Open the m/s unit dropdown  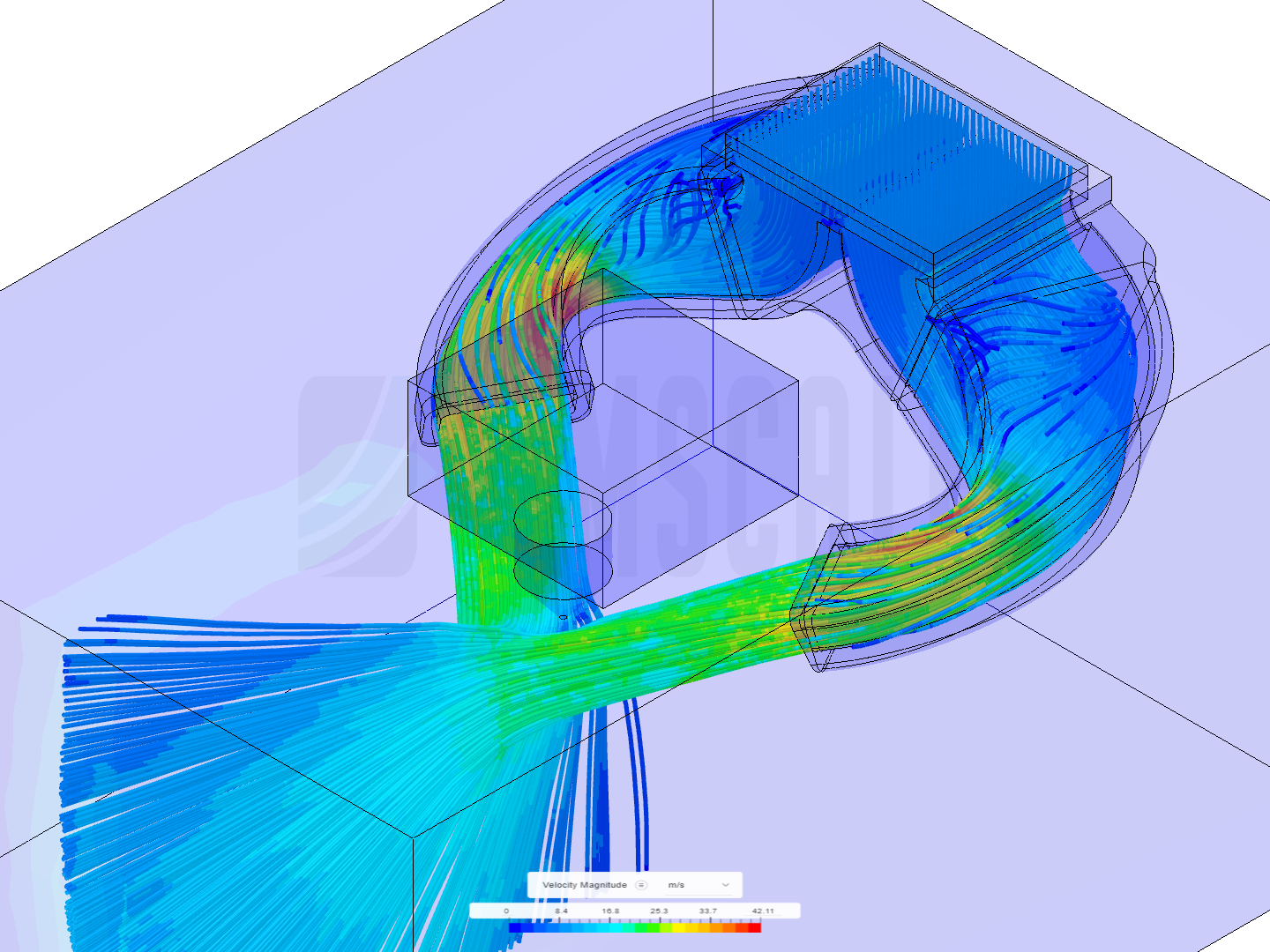tap(698, 885)
